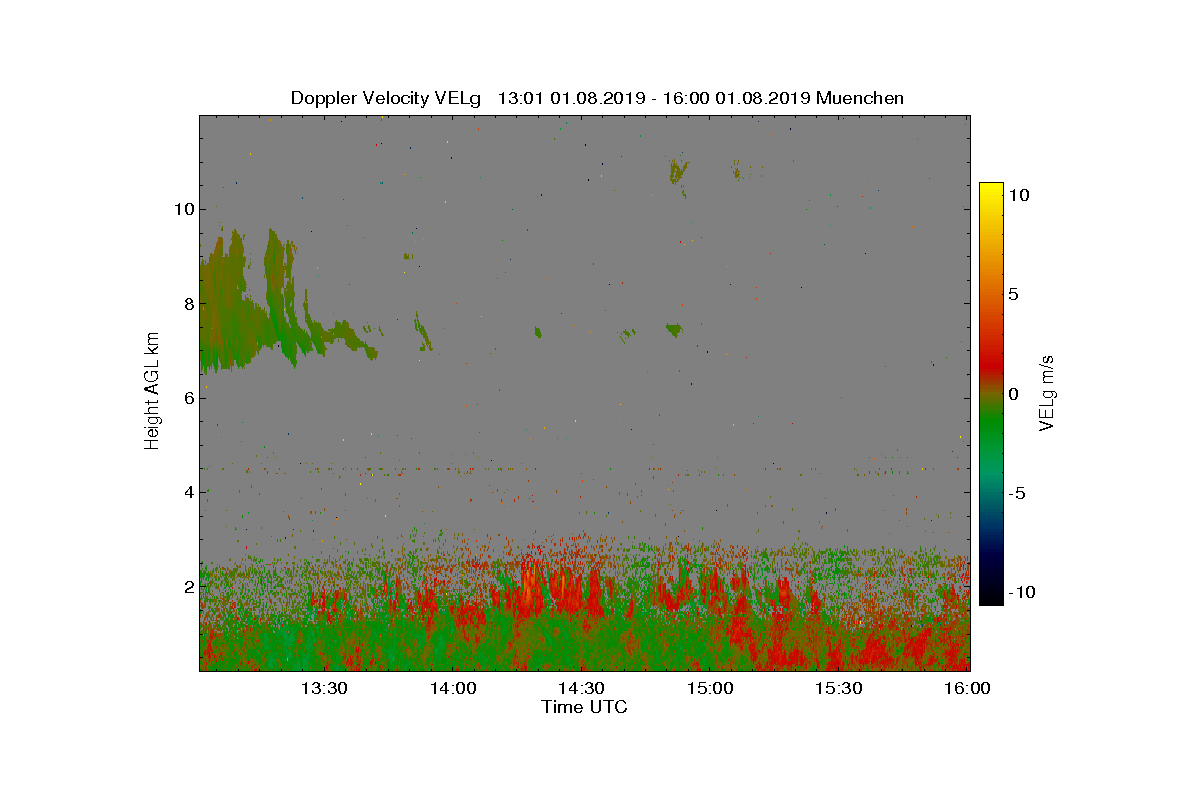Click the colorbar value -10 label

(1020, 592)
